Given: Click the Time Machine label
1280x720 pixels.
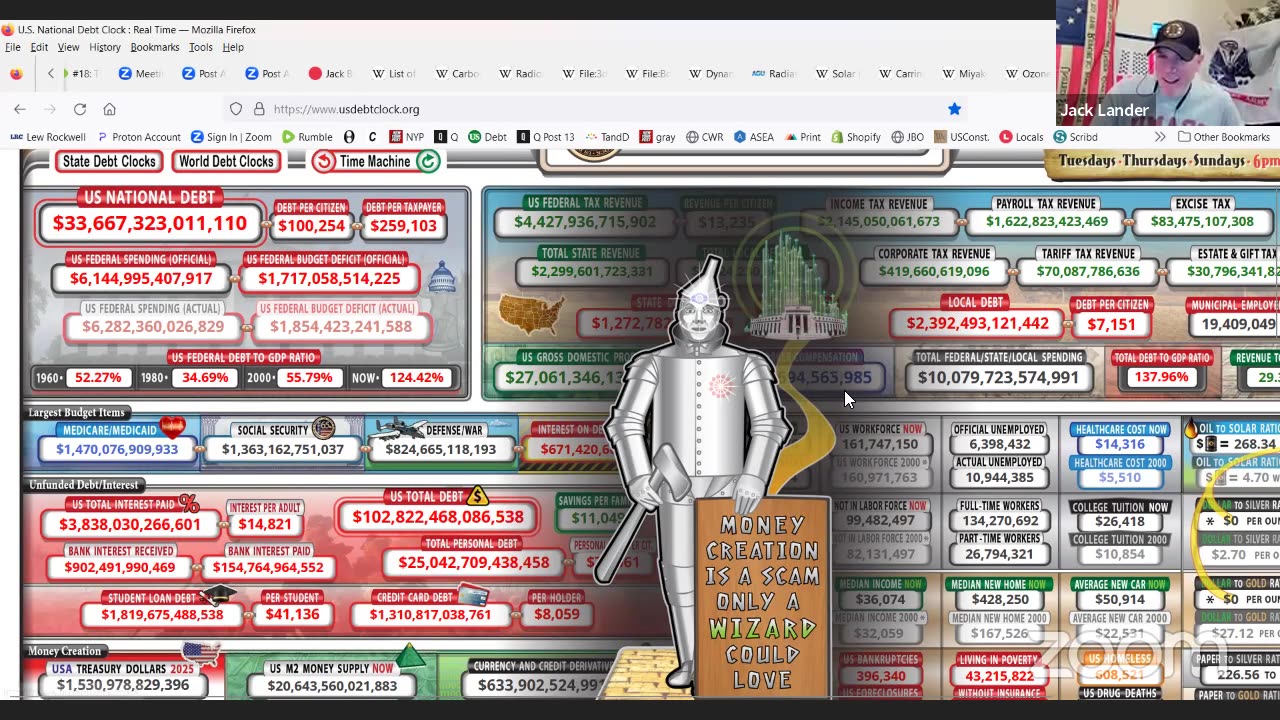Looking at the screenshot, I should tap(375, 161).
